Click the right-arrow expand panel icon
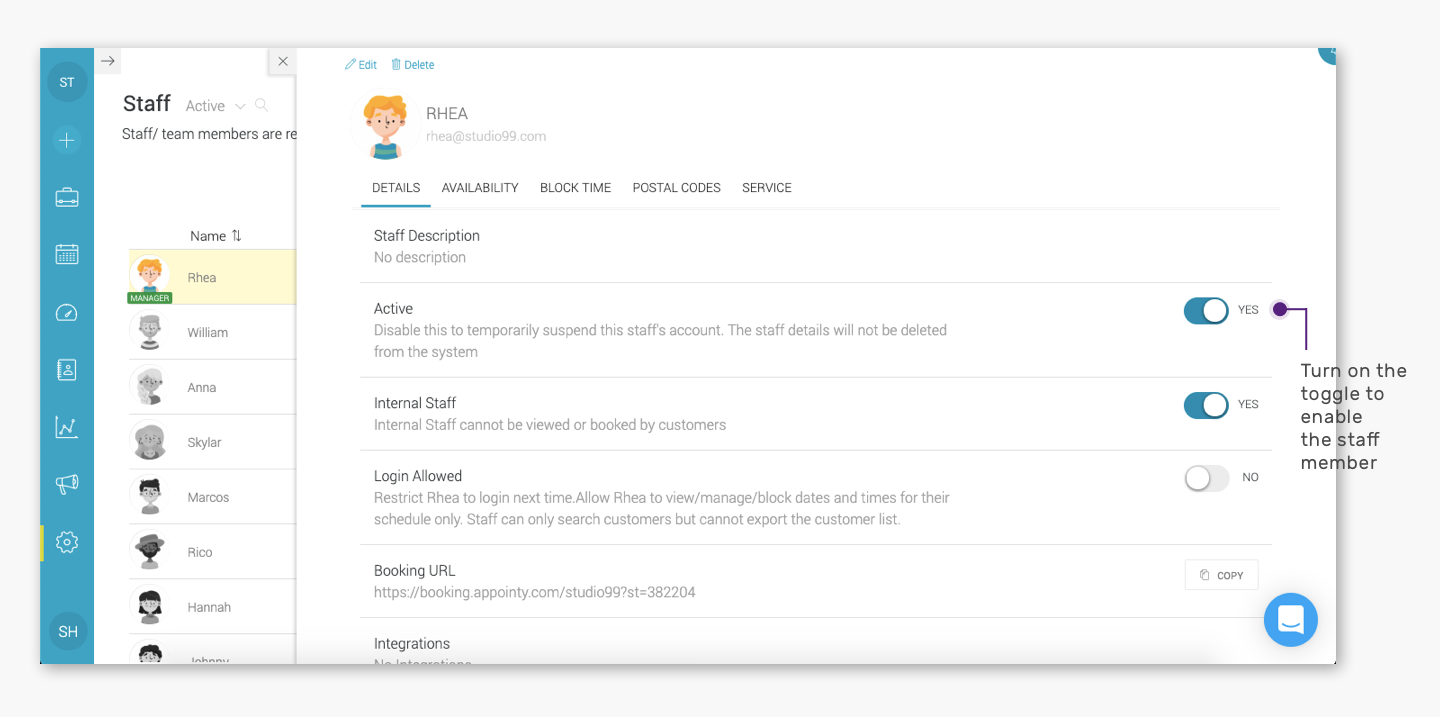This screenshot has height=718, width=1440. (108, 61)
